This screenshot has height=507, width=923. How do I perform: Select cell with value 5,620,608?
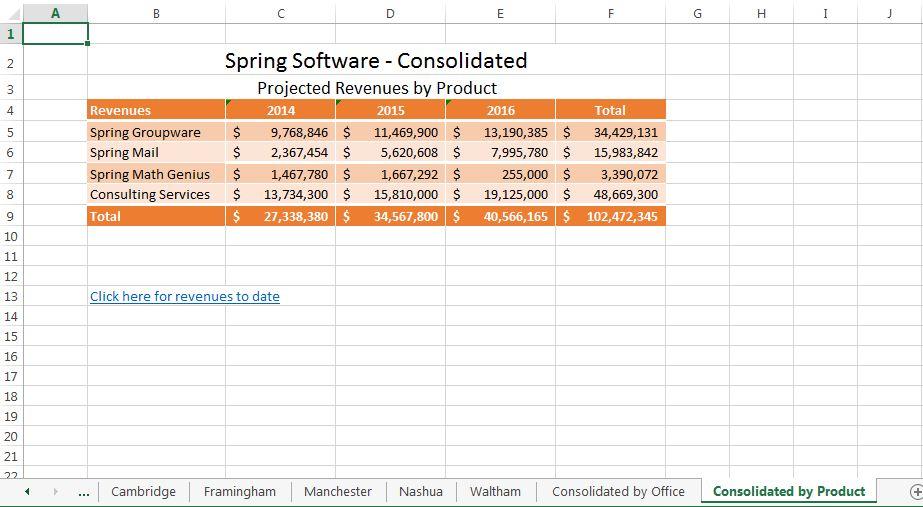(390, 153)
